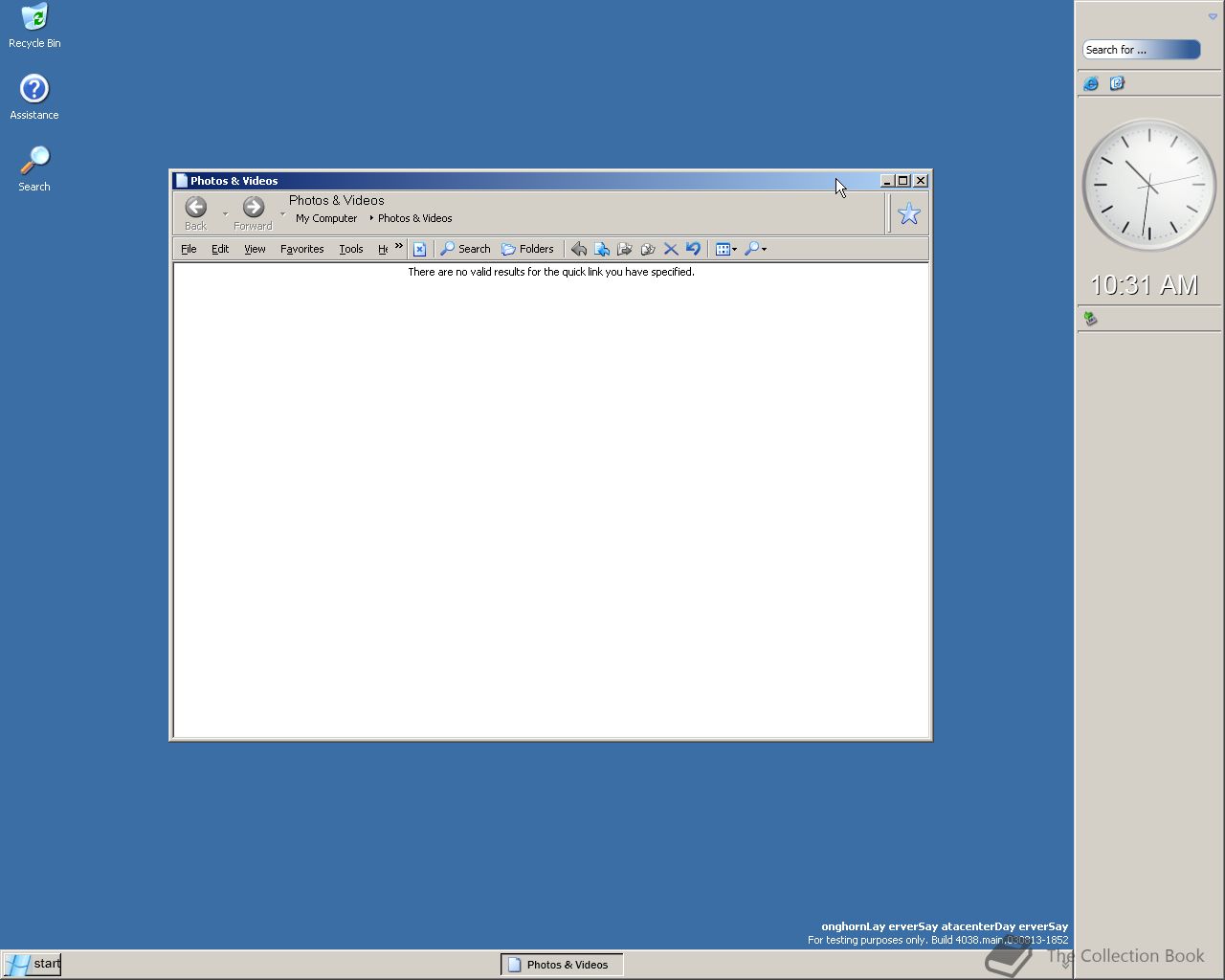Click the Favorites star icon
The height and width of the screenshot is (980, 1225).
pos(908,213)
